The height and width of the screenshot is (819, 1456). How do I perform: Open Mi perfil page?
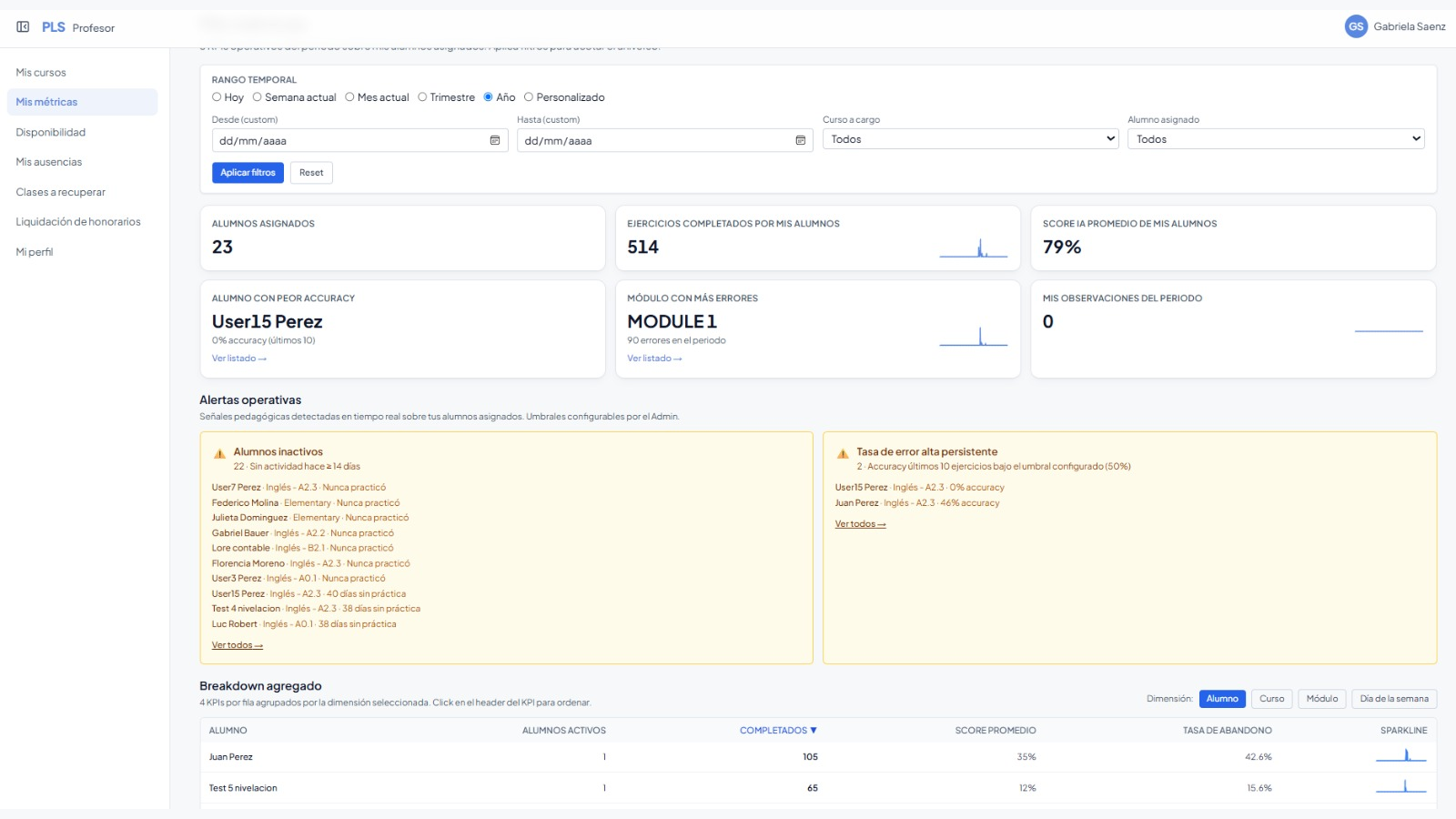click(35, 252)
